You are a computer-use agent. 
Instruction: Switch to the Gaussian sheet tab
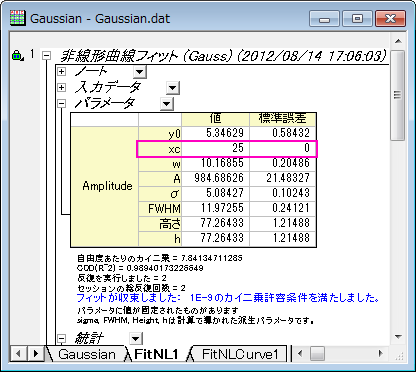(x=87, y=354)
